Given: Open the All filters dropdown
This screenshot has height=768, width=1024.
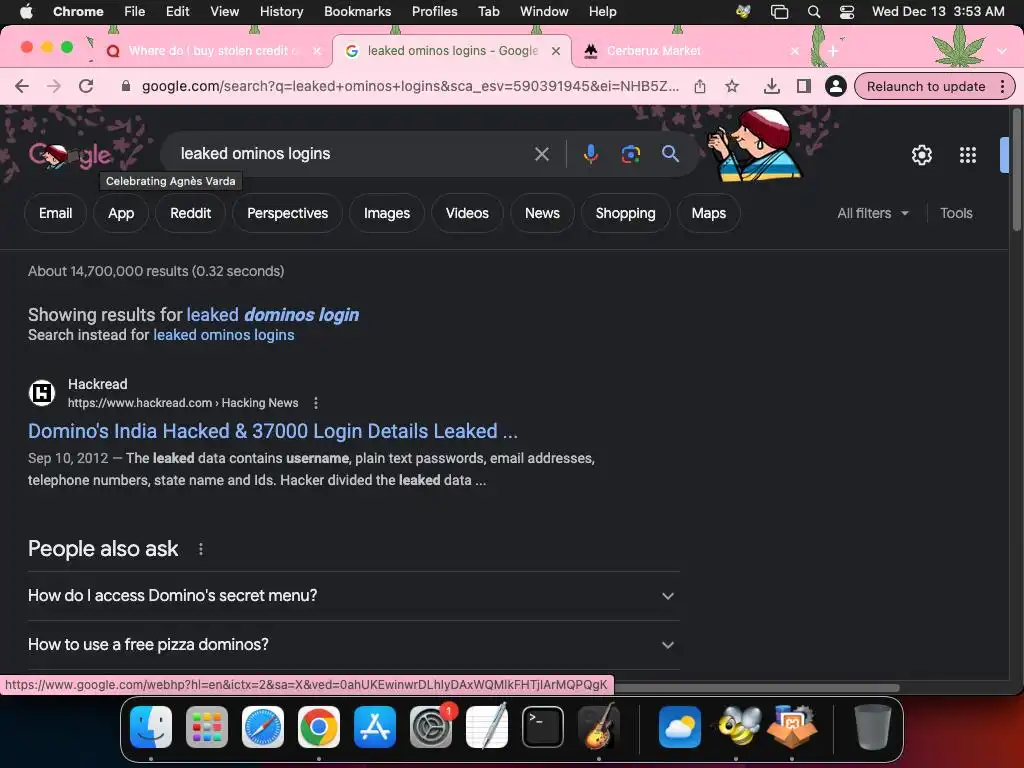Looking at the screenshot, I should [872, 214].
